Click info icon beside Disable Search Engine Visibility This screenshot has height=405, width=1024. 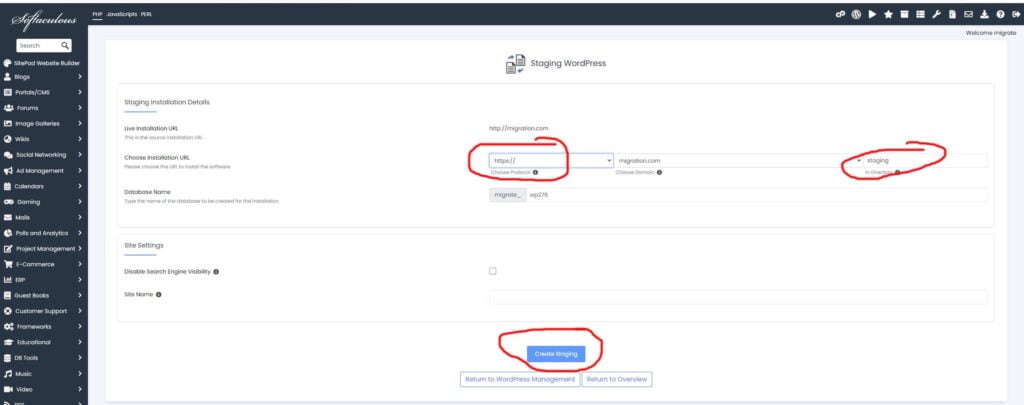point(216,272)
